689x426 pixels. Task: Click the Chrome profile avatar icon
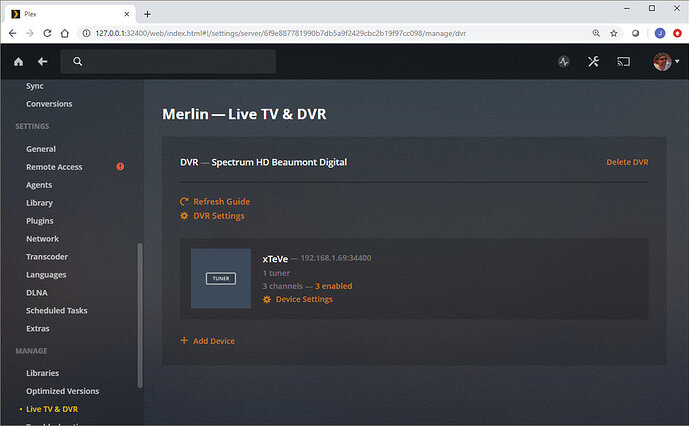660,33
